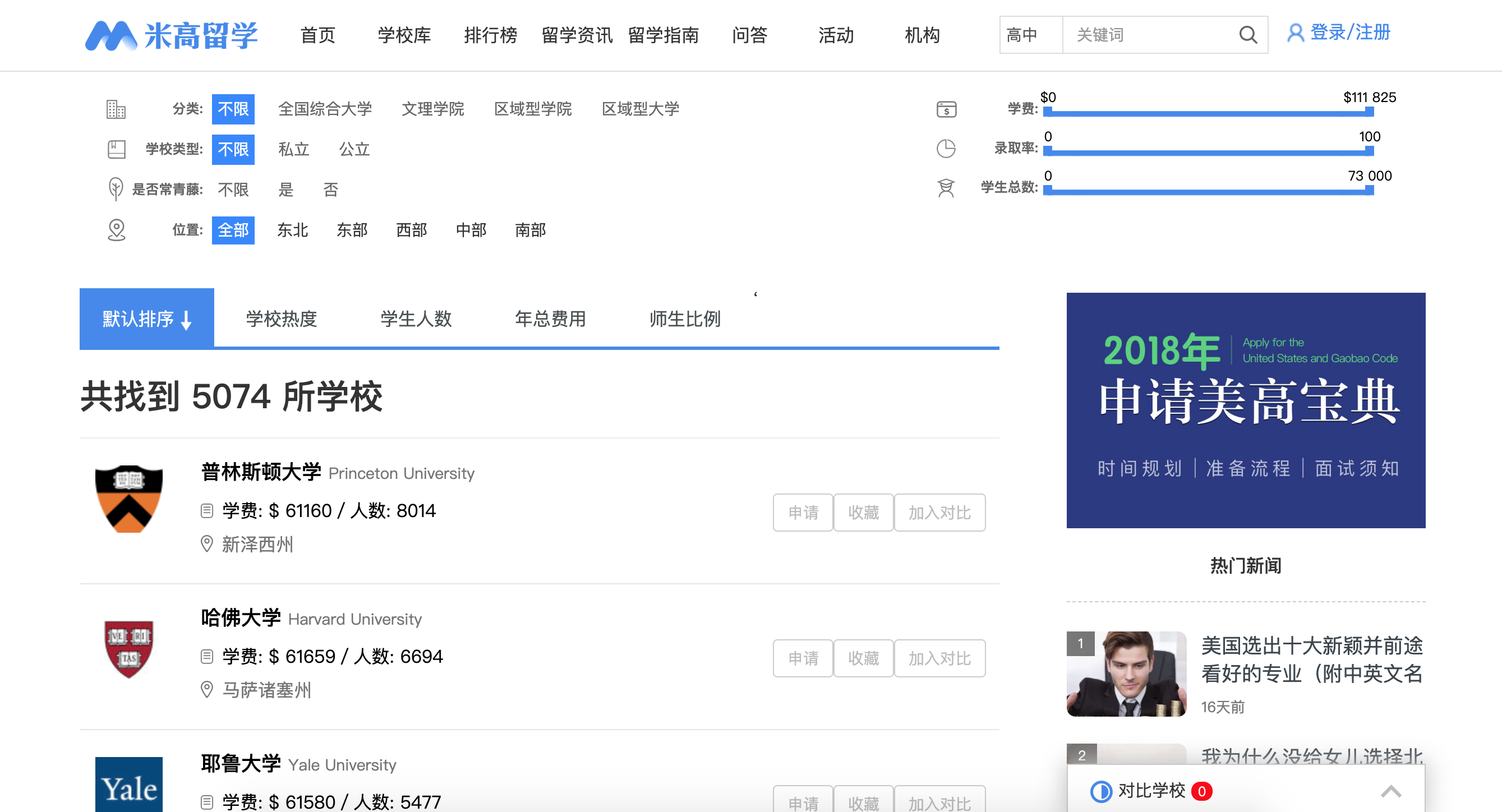Click 收藏 for Harvard University
This screenshot has height=812, width=1502.
coord(863,658)
